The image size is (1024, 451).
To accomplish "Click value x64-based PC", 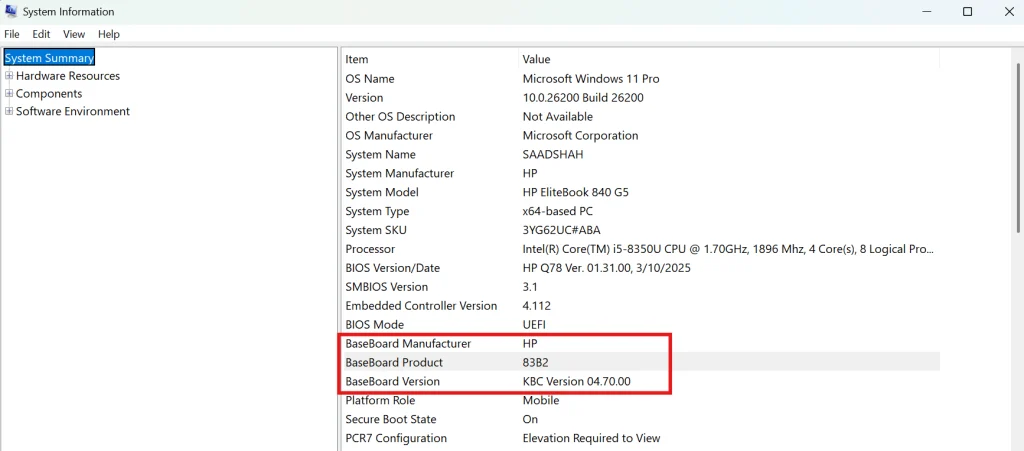I will pyautogui.click(x=558, y=211).
